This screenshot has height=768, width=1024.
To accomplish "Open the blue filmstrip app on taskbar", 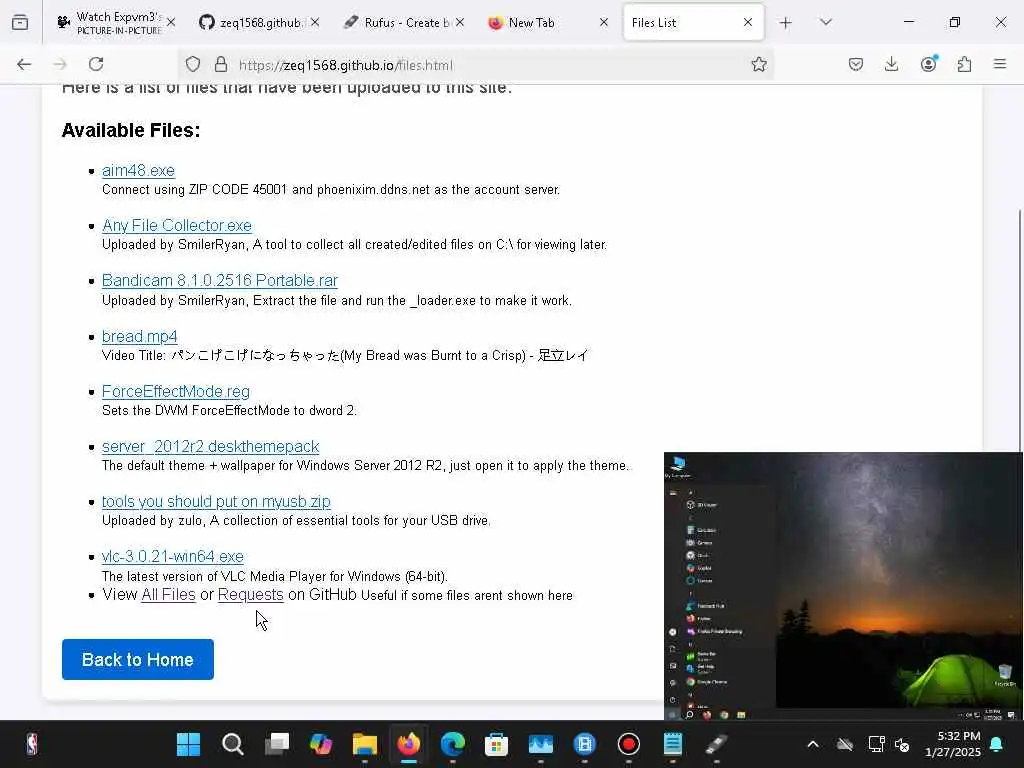I will coord(584,744).
